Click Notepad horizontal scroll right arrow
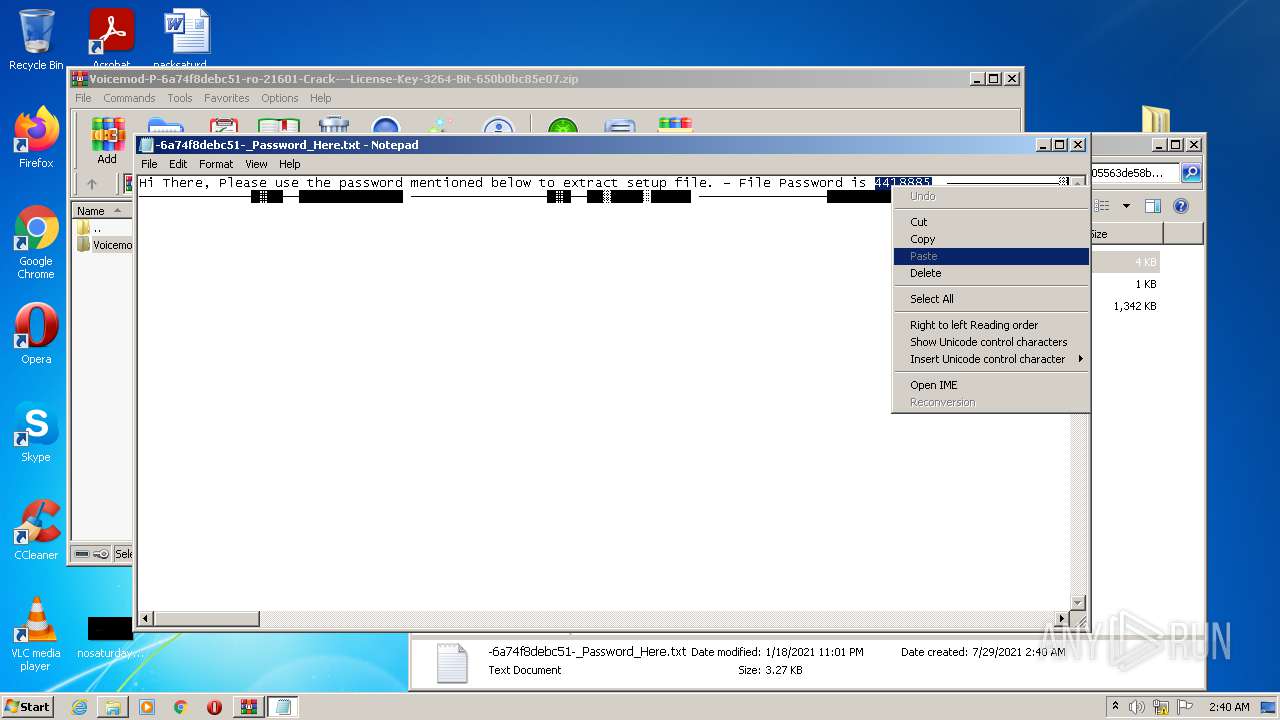This screenshot has height=720, width=1280. point(1062,619)
